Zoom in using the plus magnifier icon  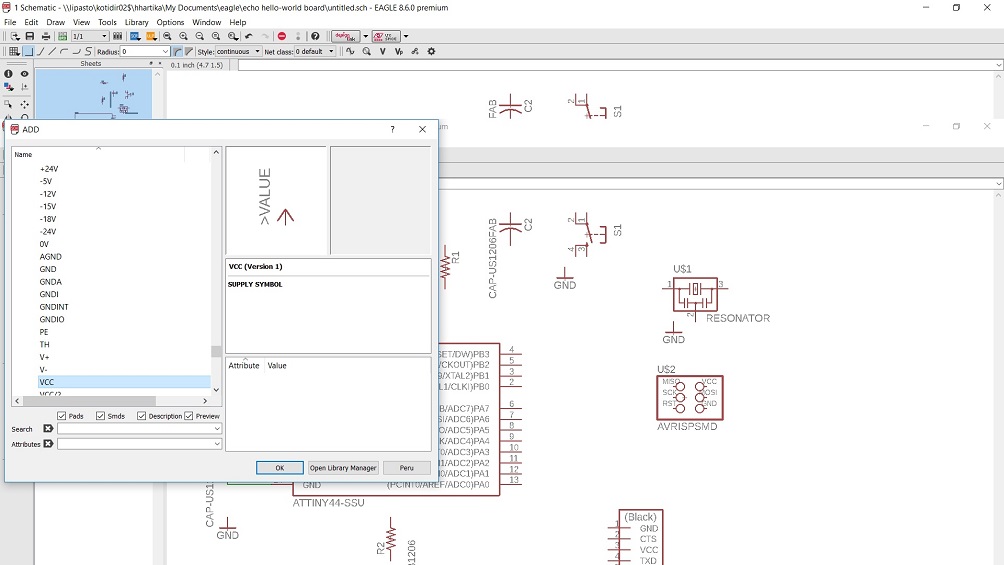183,37
